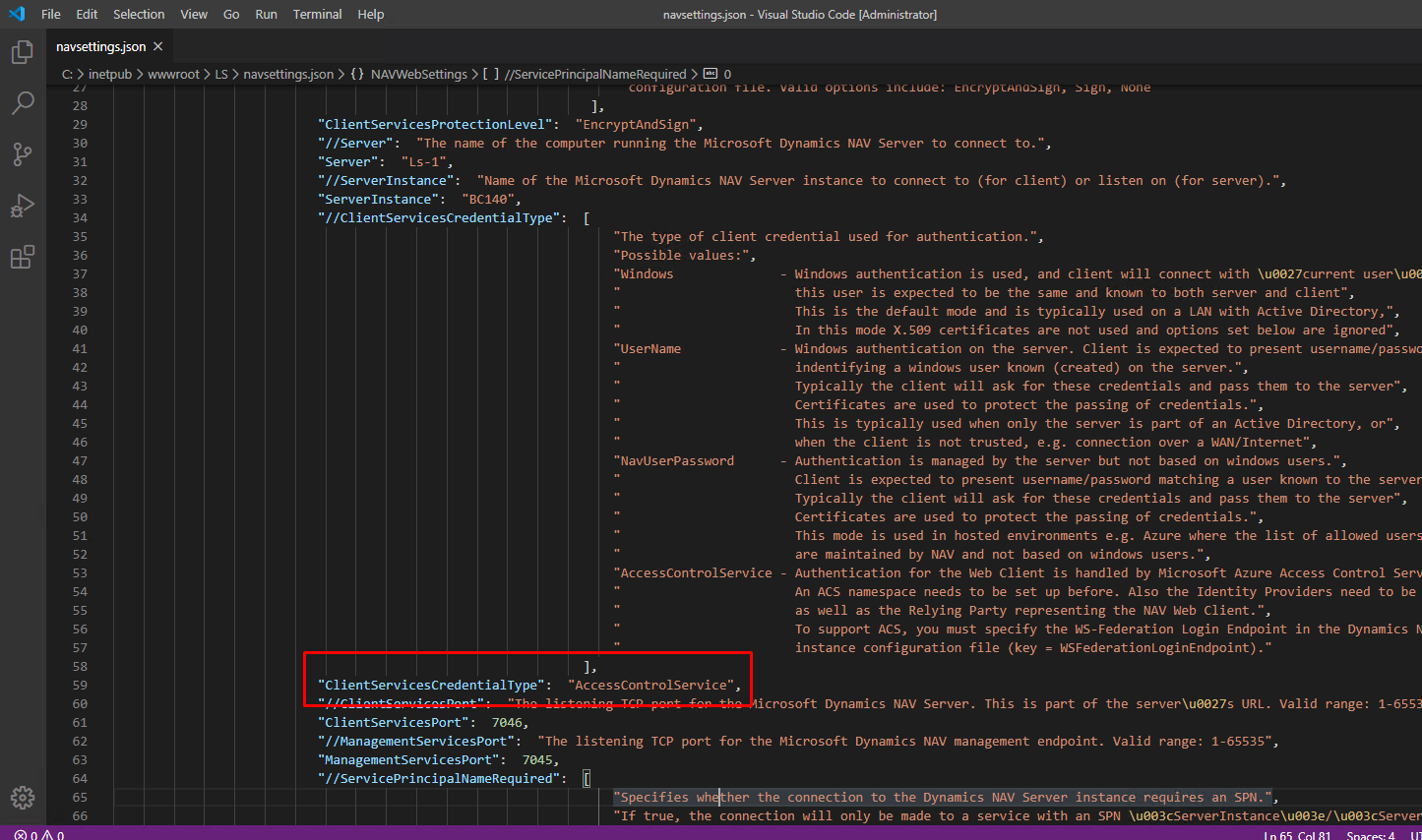Image resolution: width=1422 pixels, height=840 pixels.
Task: Change indentation via Spaces: 4 indicator
Action: pos(1371,834)
